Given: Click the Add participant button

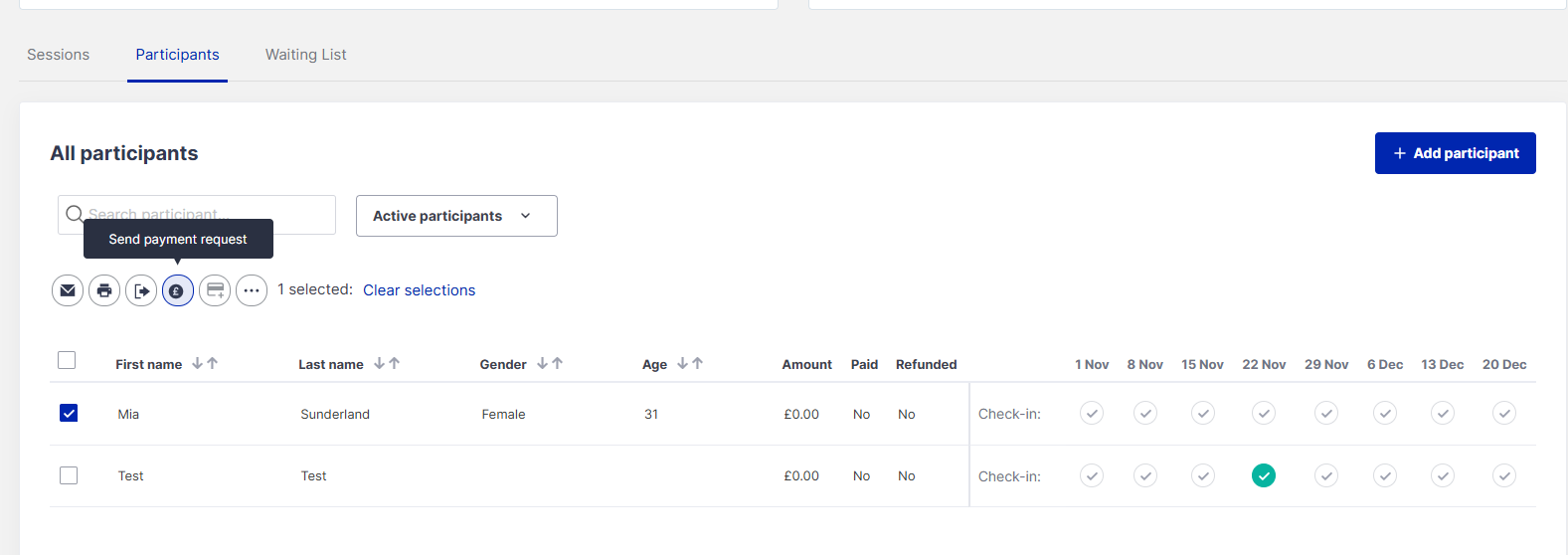Looking at the screenshot, I should 1455,153.
